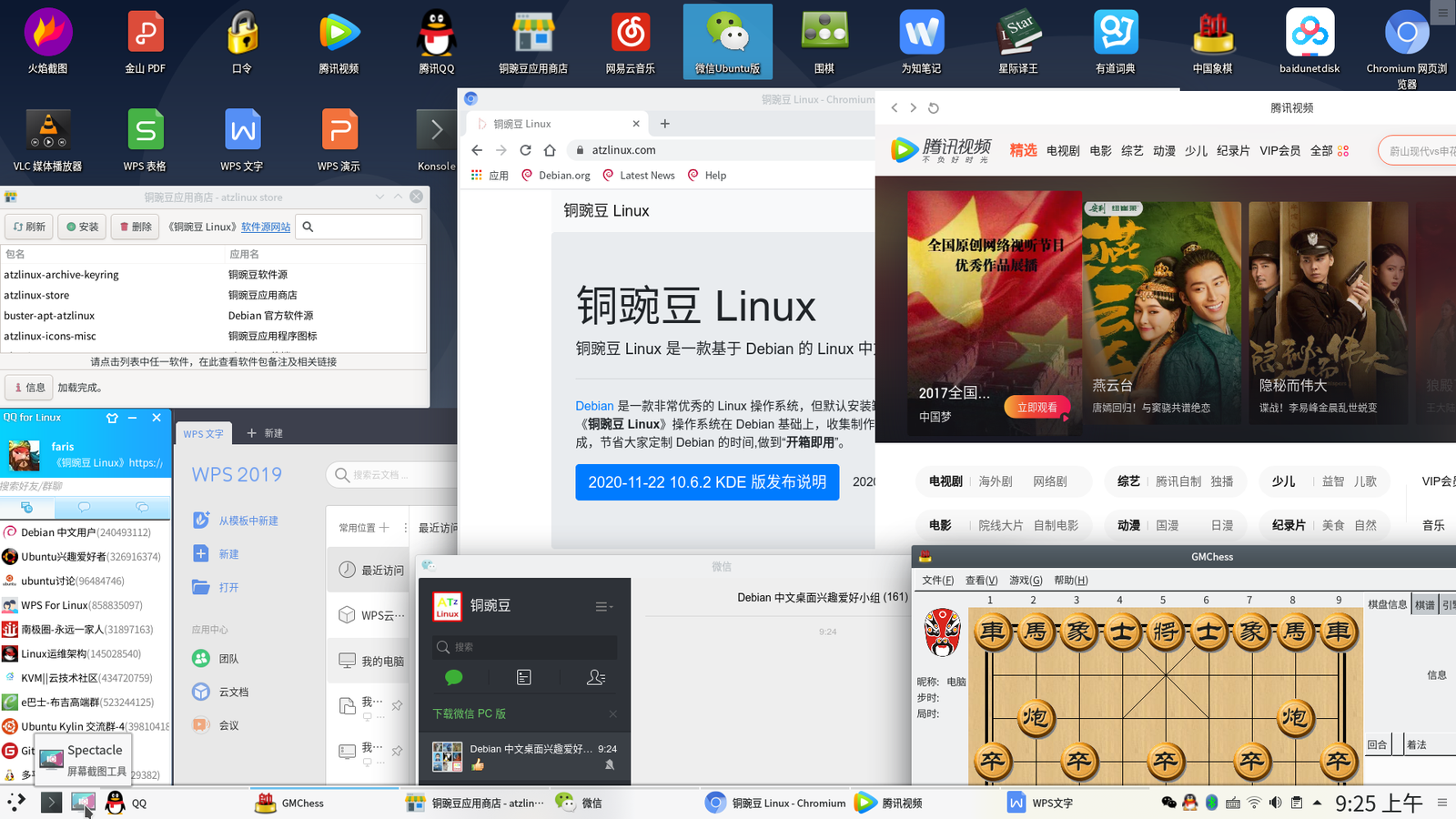Go to the home page in Chromium

click(550, 150)
